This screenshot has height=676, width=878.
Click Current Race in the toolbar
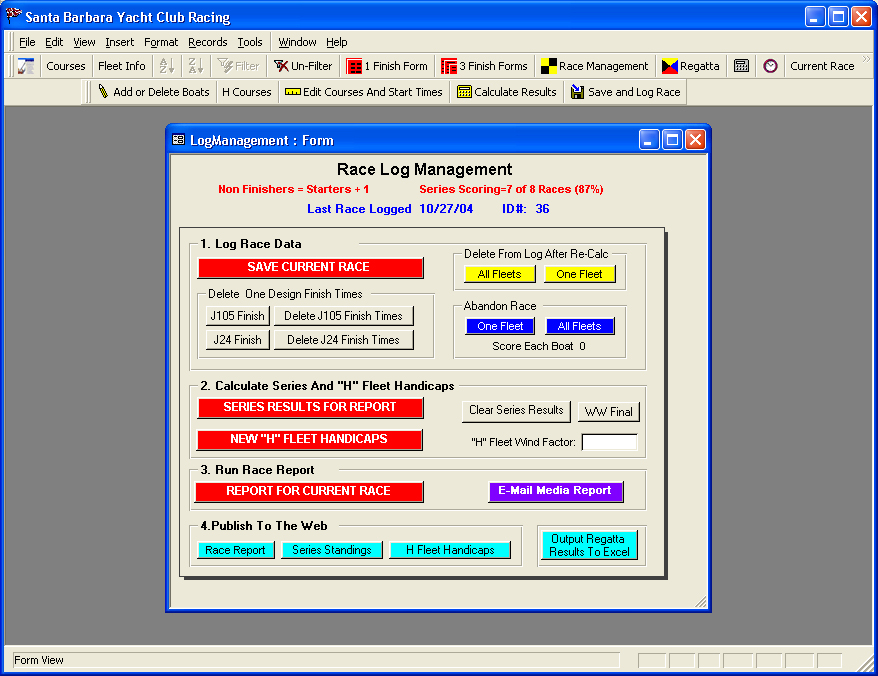point(822,66)
